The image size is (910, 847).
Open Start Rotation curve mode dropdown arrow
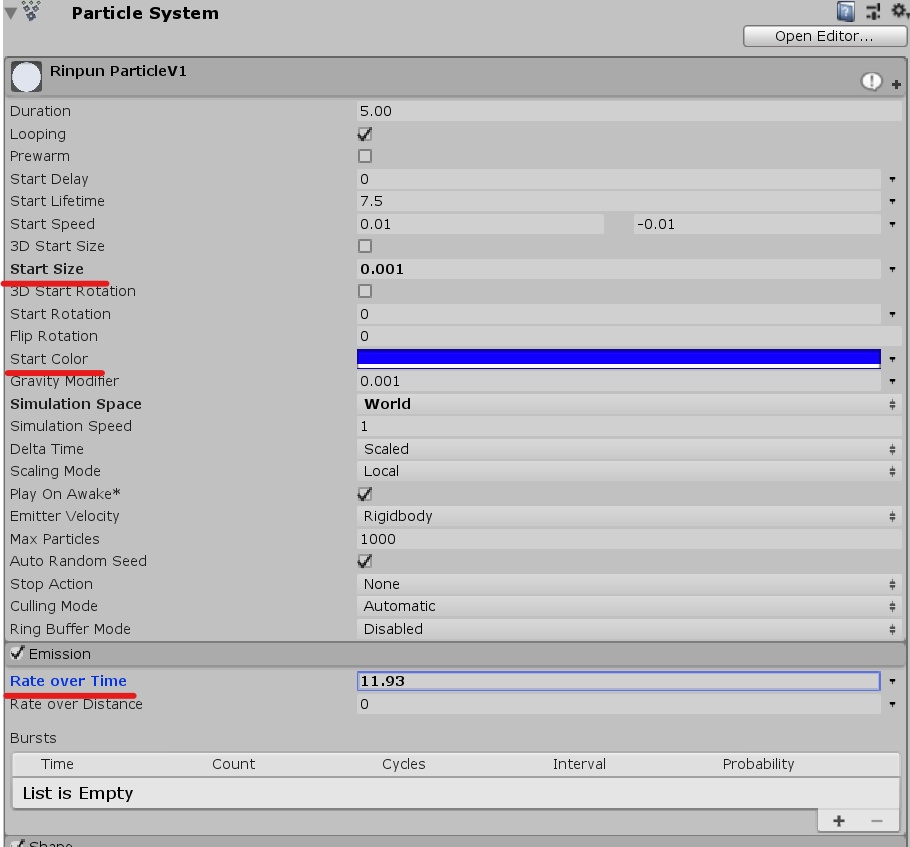893,315
